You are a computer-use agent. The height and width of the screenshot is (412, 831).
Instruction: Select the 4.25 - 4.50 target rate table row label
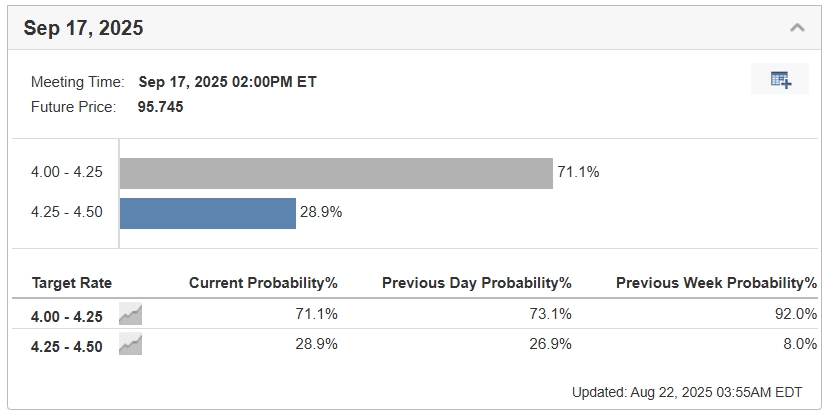click(x=67, y=345)
